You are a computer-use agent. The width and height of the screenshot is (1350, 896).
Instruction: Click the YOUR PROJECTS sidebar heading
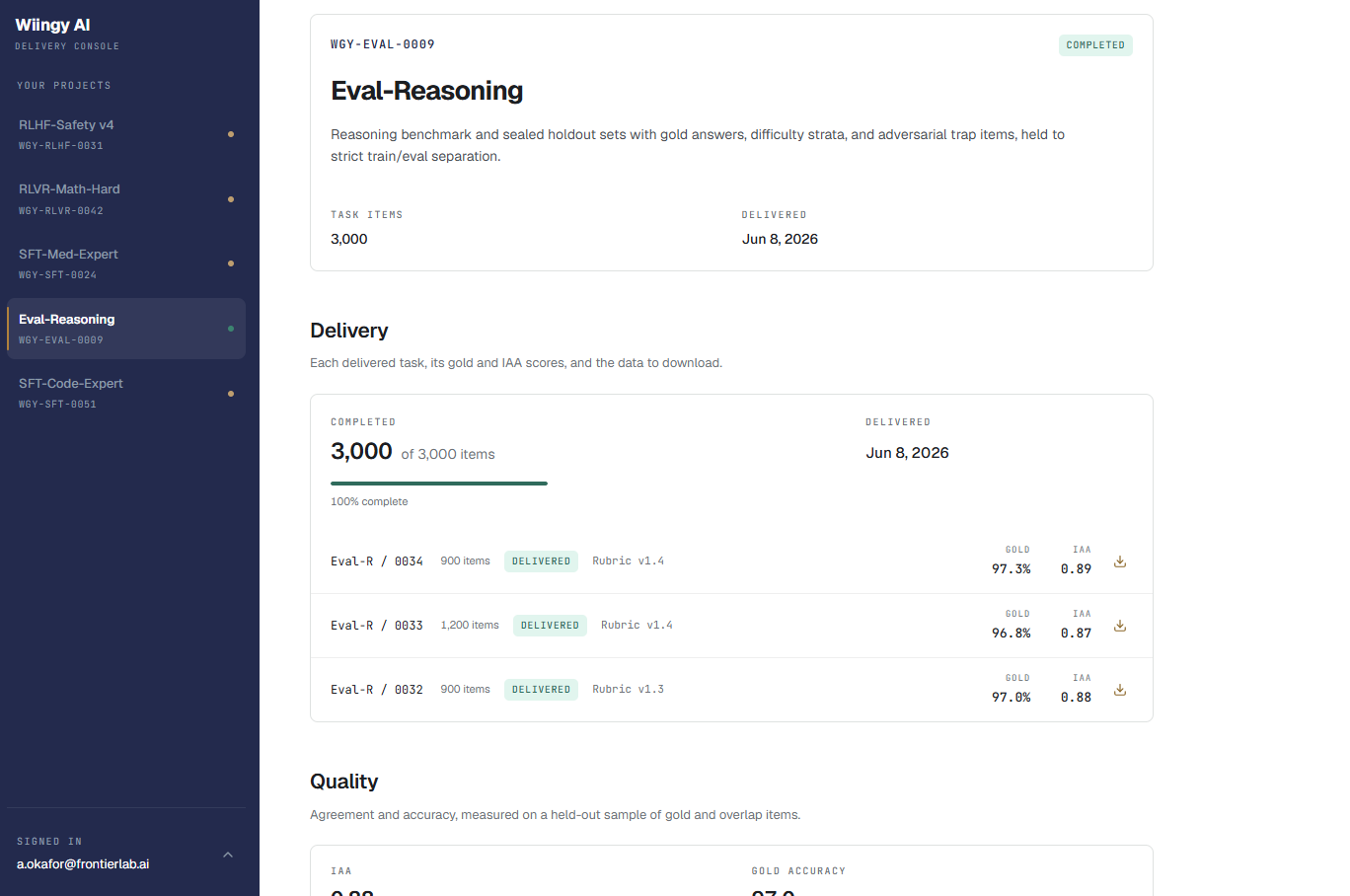click(64, 86)
